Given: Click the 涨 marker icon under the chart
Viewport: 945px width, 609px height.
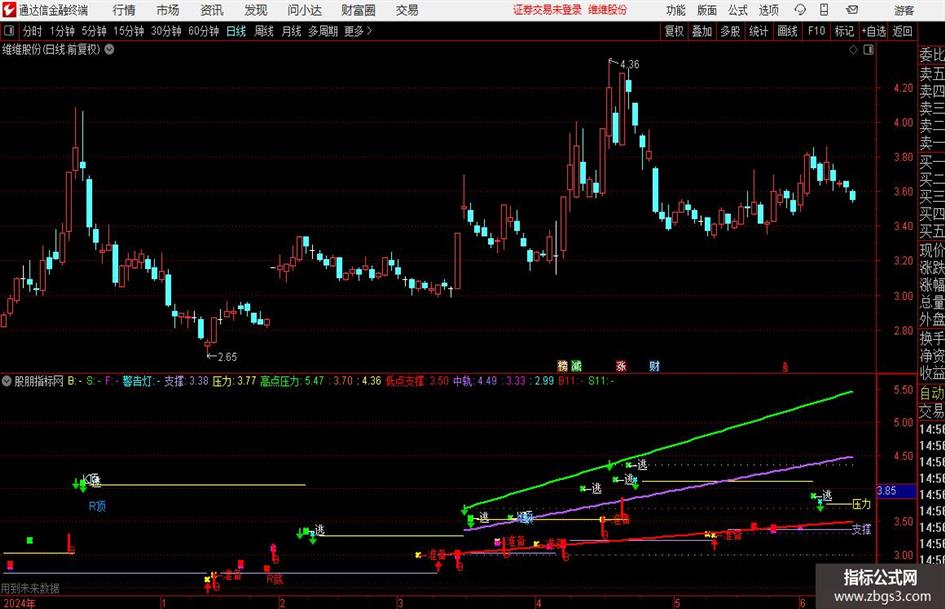Looking at the screenshot, I should point(621,365).
